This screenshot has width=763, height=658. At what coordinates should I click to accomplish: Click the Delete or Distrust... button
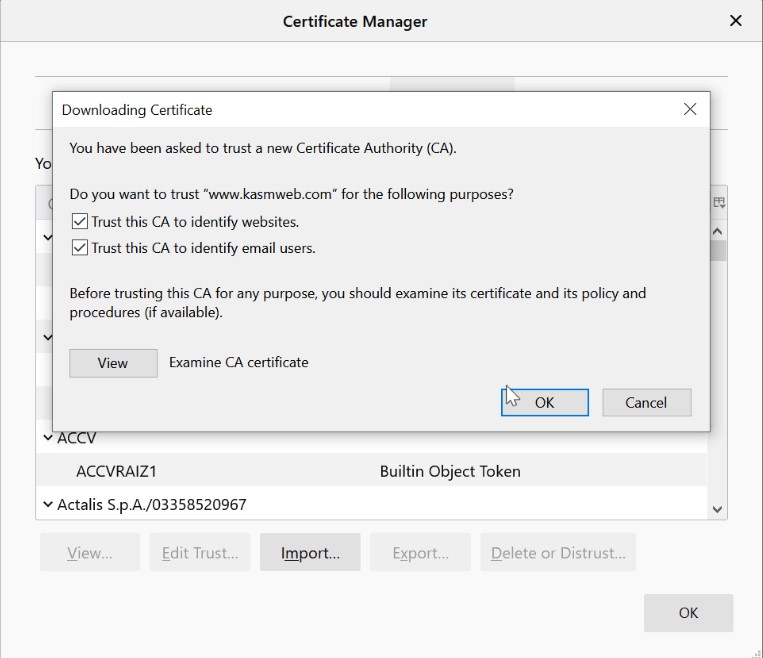pos(558,553)
